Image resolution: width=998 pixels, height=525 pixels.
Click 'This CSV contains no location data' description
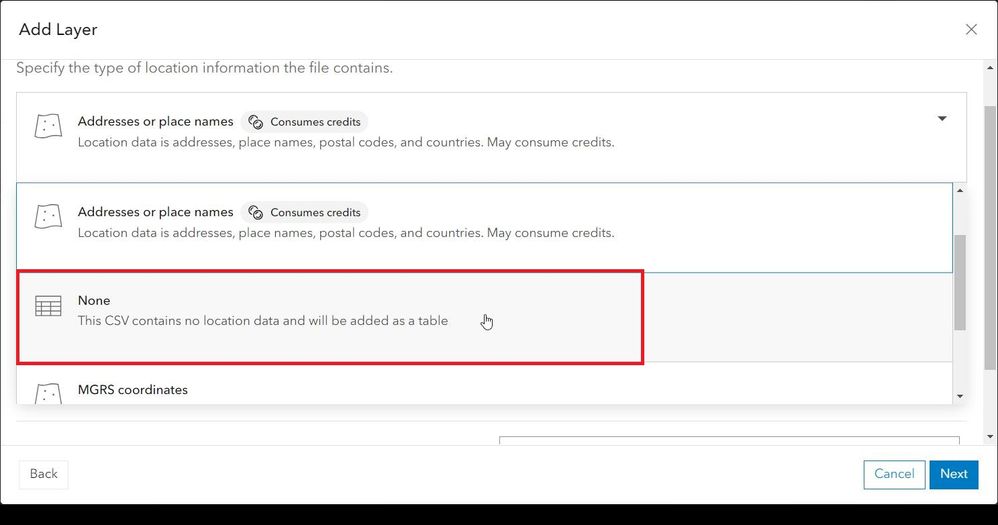coord(263,321)
